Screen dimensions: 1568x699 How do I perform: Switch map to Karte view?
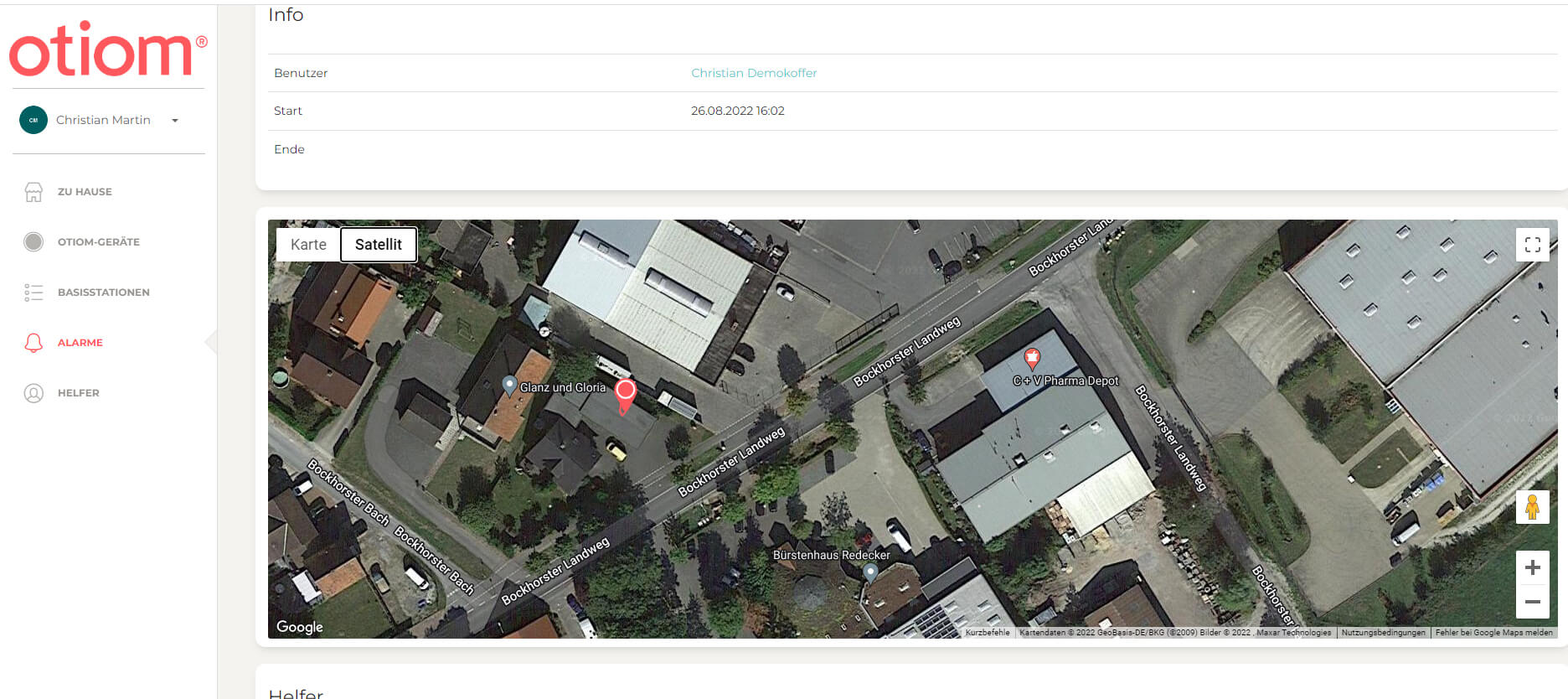point(308,245)
